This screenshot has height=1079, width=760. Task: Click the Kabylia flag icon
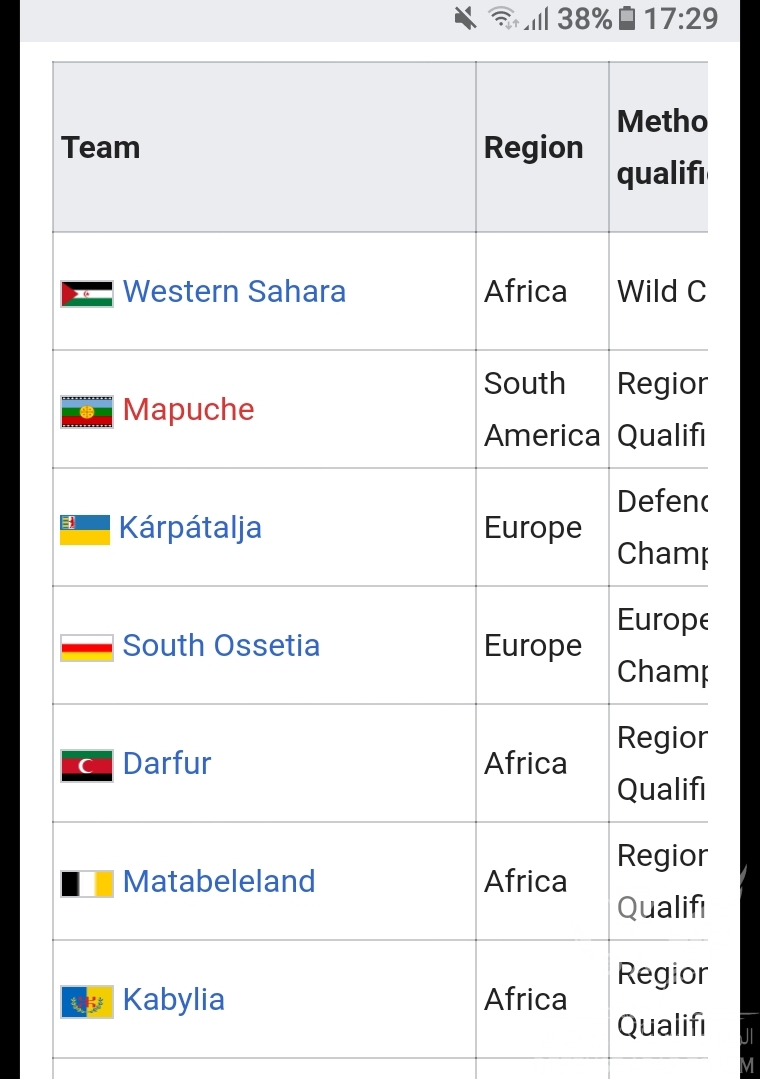point(87,1001)
